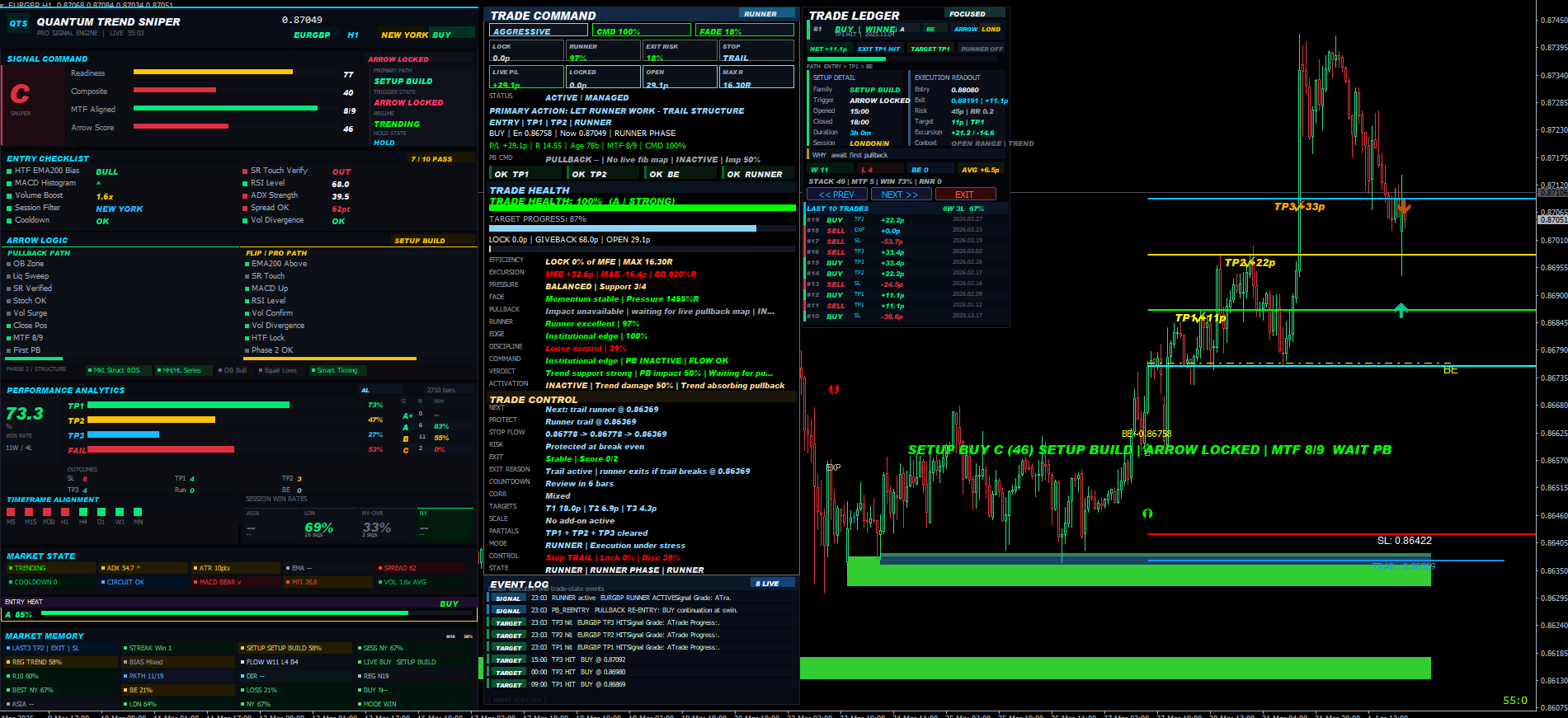Image resolution: width=1568 pixels, height=718 pixels.
Task: Select the M5 timeframe alignment square
Action: 11,512
